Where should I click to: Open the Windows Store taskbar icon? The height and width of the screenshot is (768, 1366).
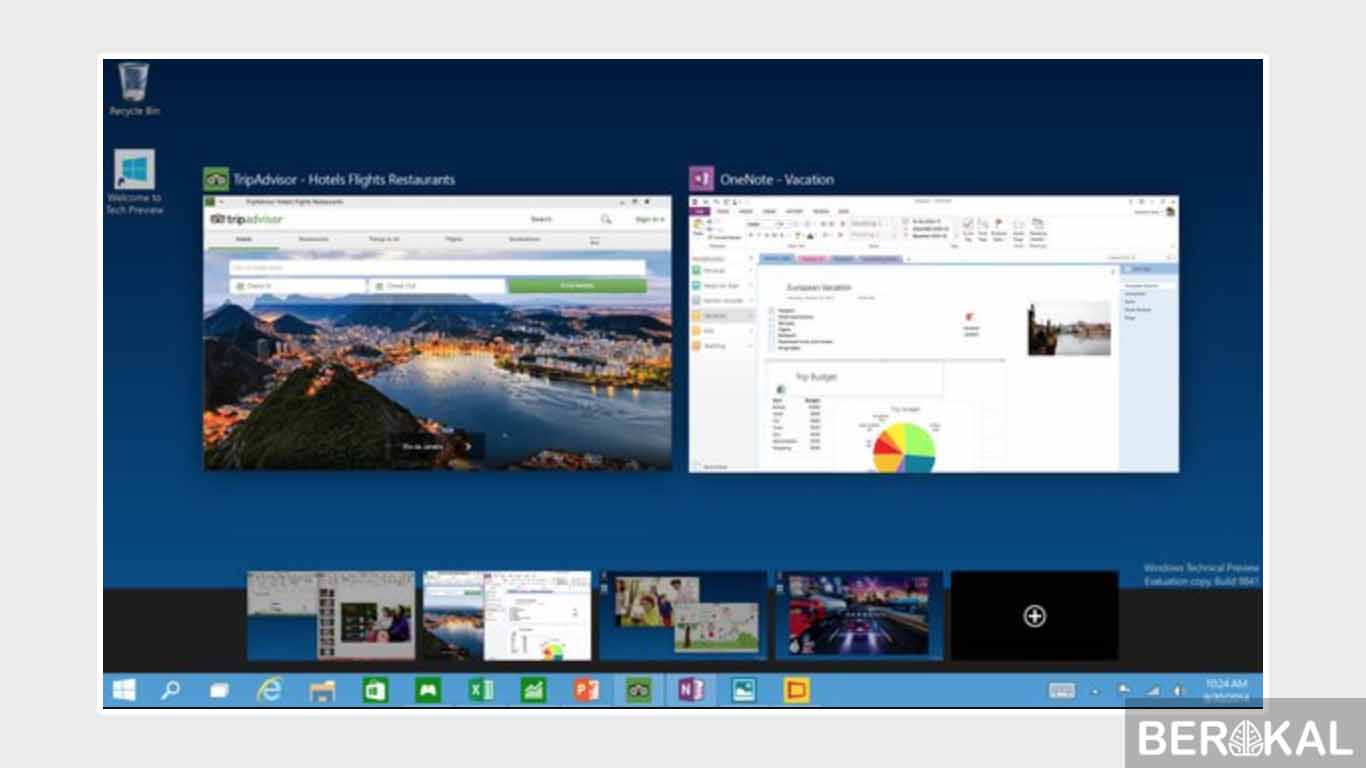pos(375,690)
